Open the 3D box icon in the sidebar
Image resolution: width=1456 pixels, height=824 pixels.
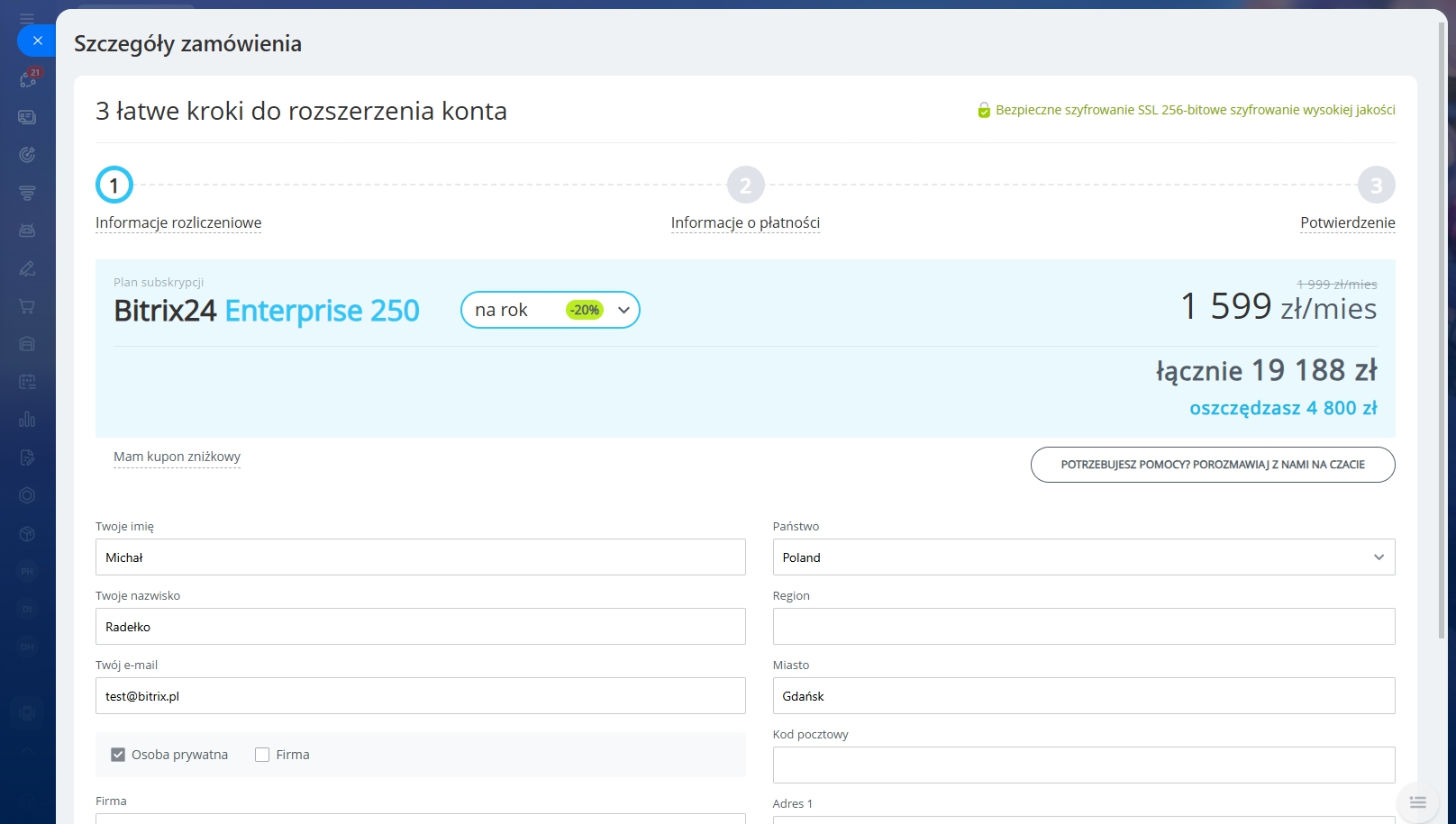click(27, 533)
